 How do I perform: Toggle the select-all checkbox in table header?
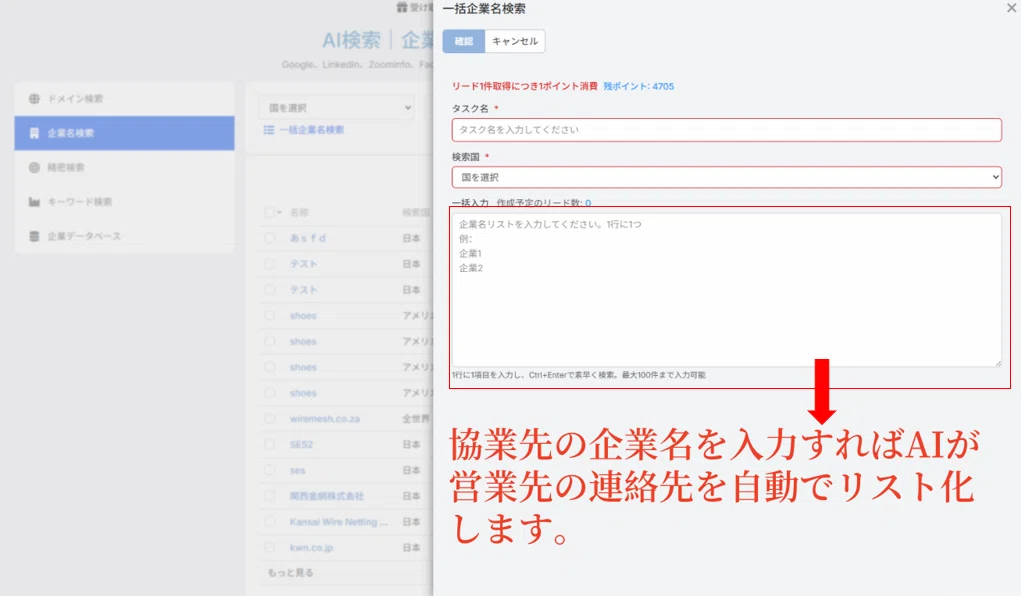point(269,212)
